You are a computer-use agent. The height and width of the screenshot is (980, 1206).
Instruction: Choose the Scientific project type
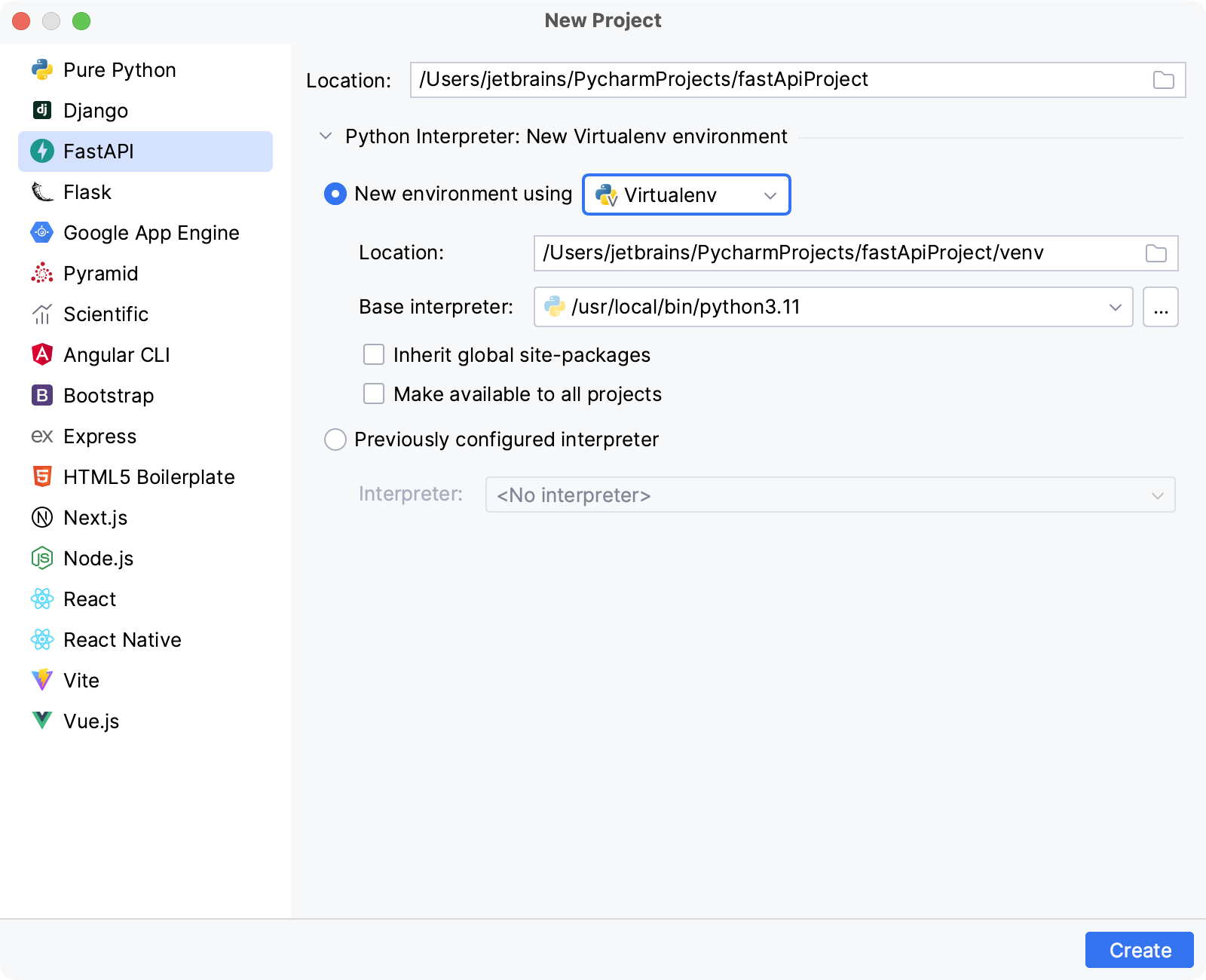[x=145, y=314]
